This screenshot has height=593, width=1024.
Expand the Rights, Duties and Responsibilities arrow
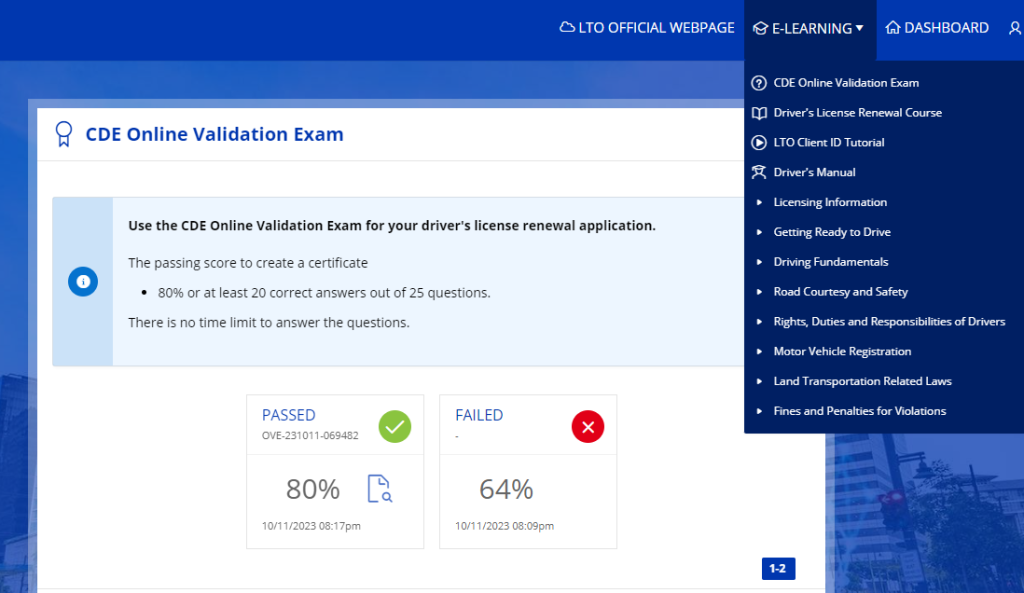[759, 321]
